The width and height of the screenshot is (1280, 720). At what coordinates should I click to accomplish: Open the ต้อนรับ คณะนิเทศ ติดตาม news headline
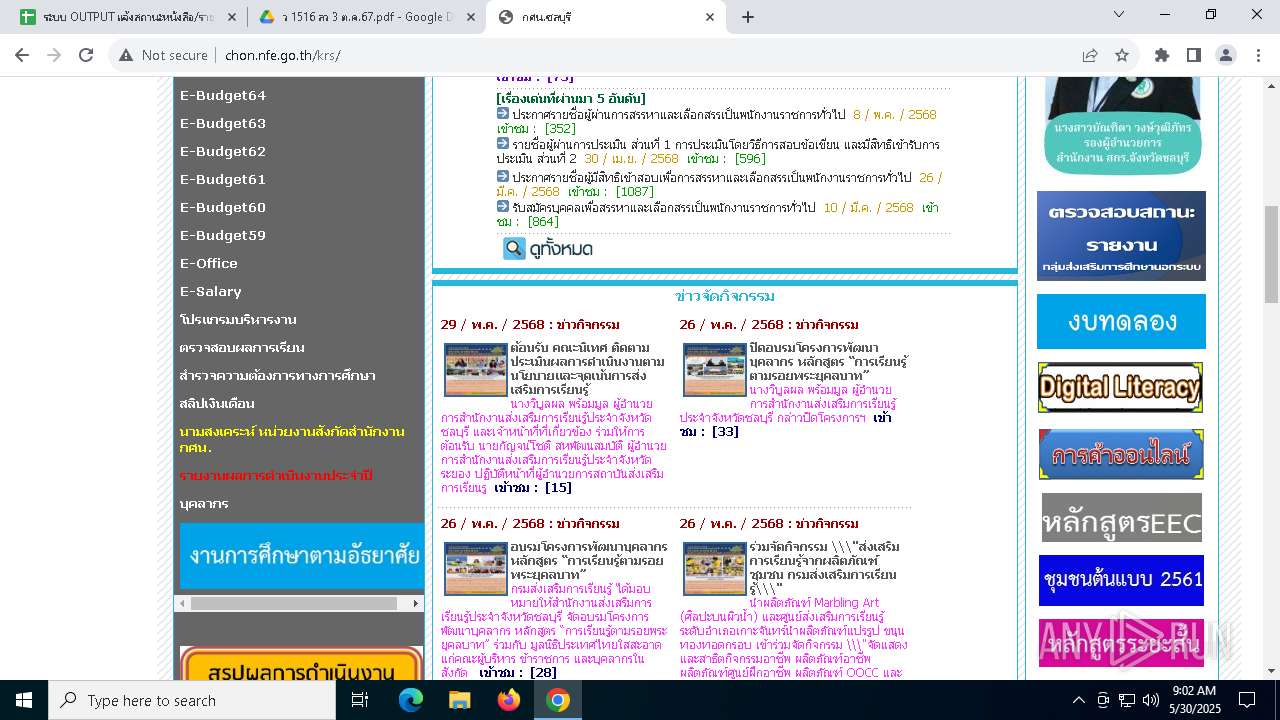pyautogui.click(x=587, y=368)
